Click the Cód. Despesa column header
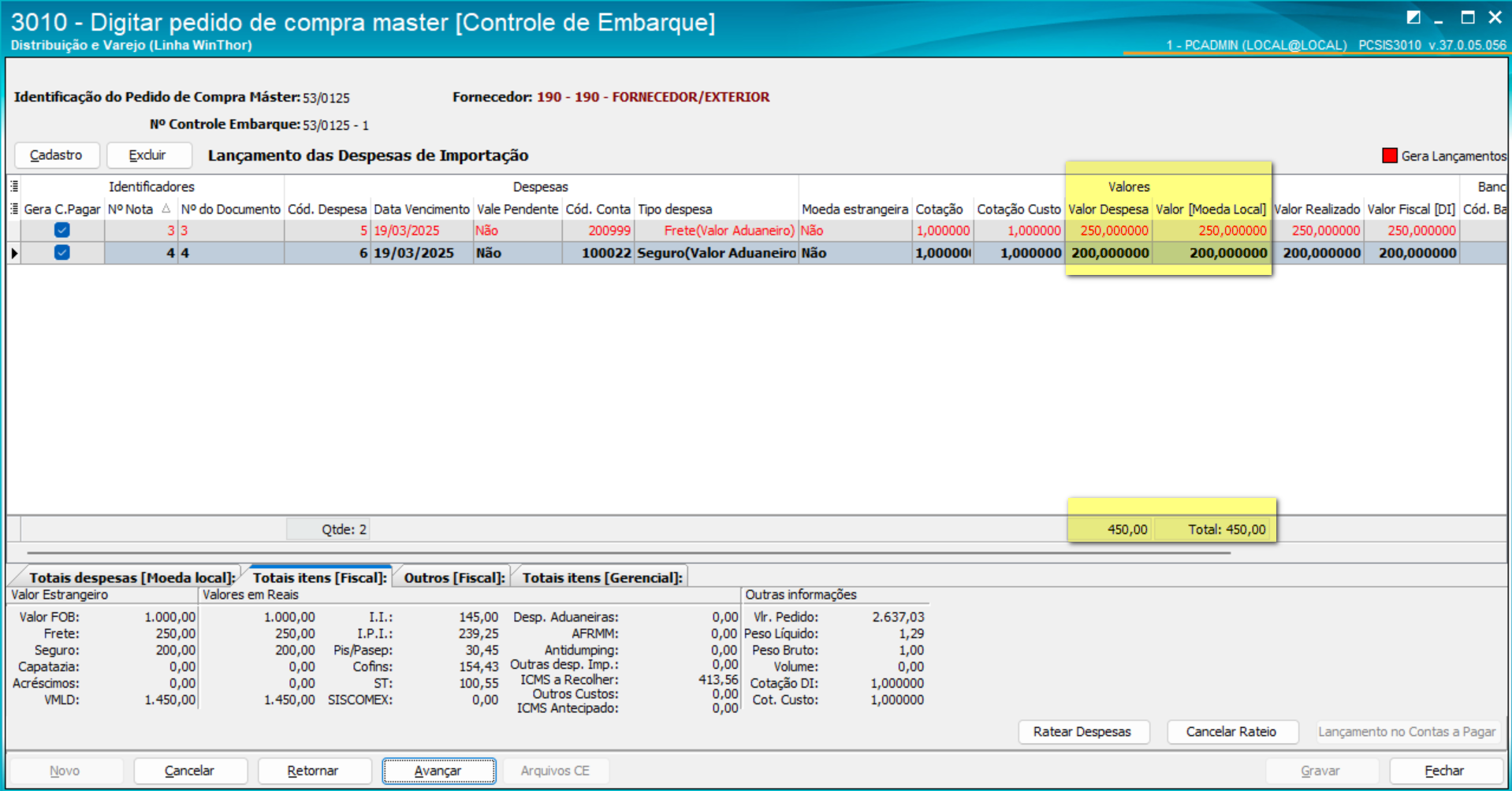The height and width of the screenshot is (791, 1512). pos(327,209)
